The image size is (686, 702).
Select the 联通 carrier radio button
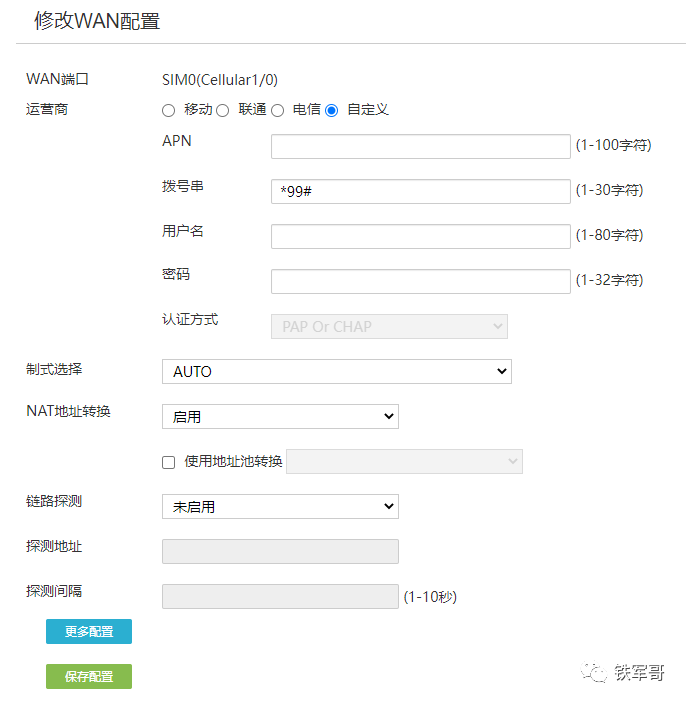click(x=223, y=110)
